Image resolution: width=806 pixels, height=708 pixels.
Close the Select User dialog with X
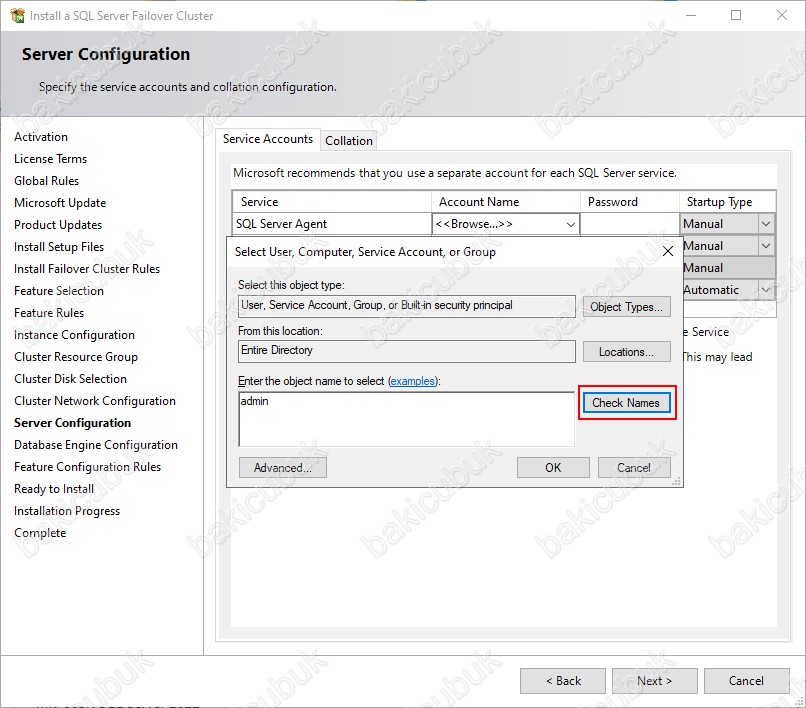[668, 251]
